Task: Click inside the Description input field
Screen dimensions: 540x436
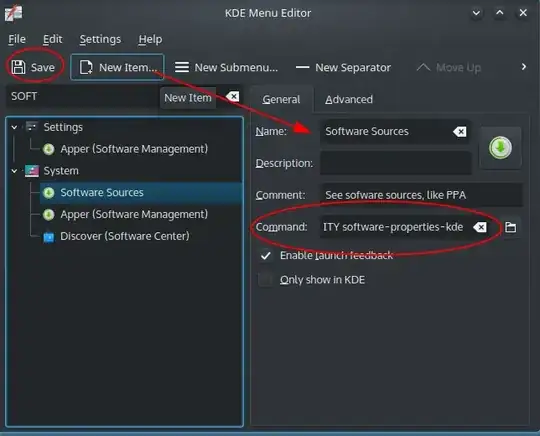Action: click(x=396, y=163)
